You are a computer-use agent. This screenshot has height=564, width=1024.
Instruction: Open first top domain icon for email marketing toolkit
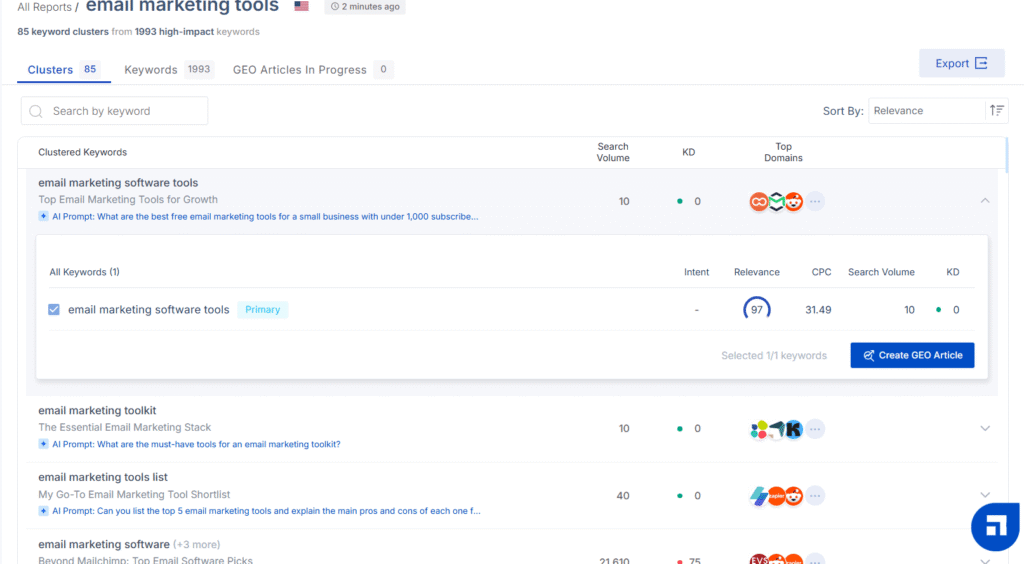pyautogui.click(x=758, y=429)
